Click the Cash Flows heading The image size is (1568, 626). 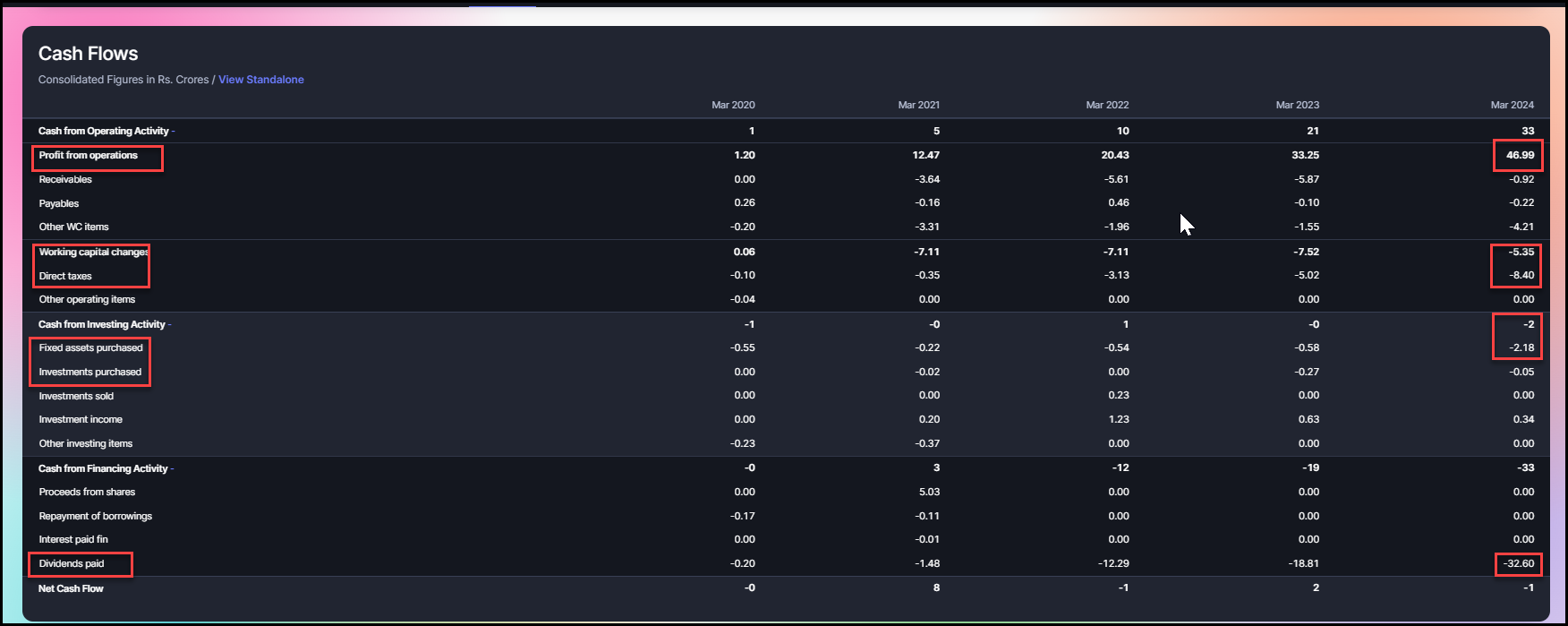88,54
